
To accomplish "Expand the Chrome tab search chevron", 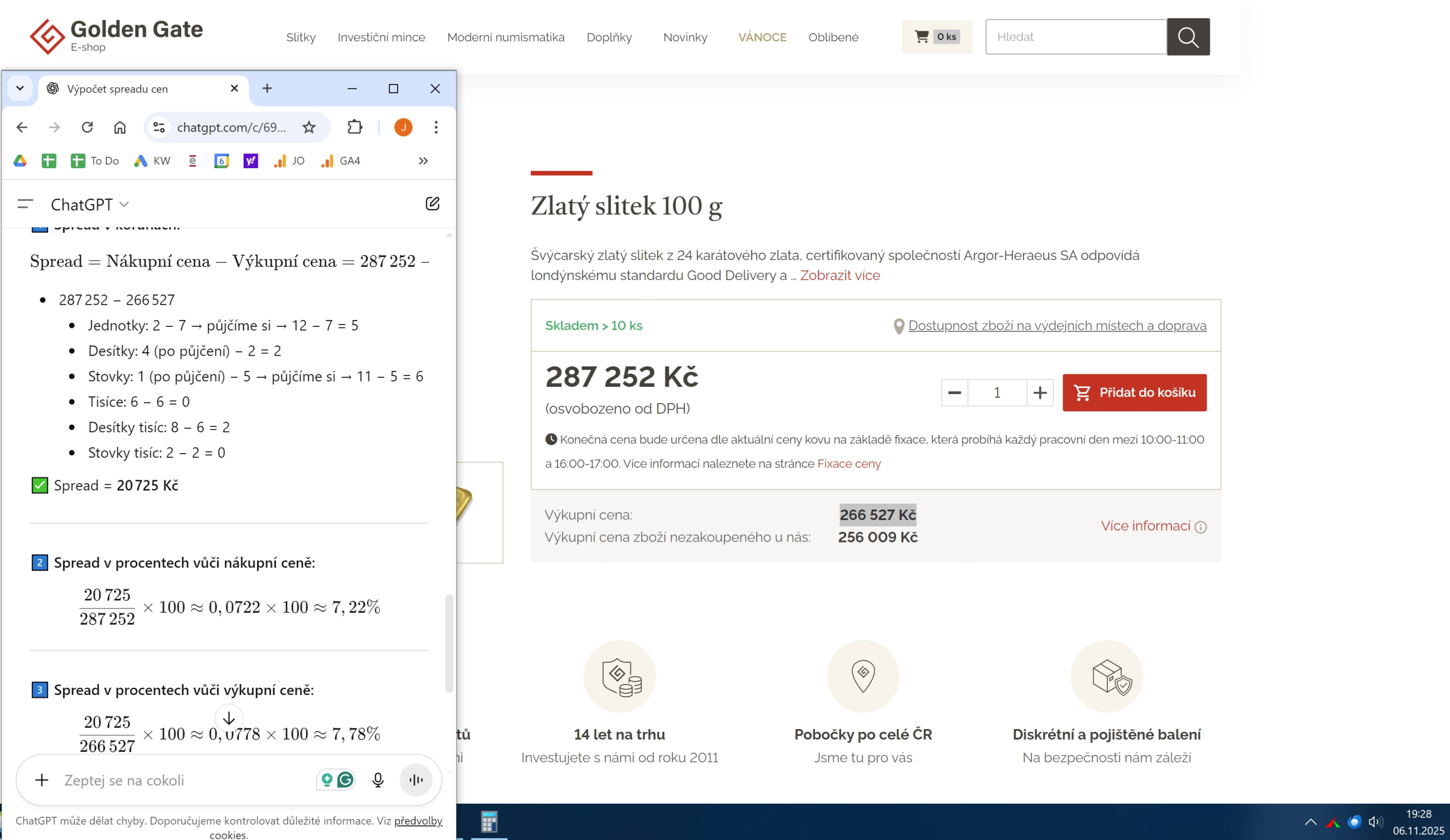I will (20, 88).
